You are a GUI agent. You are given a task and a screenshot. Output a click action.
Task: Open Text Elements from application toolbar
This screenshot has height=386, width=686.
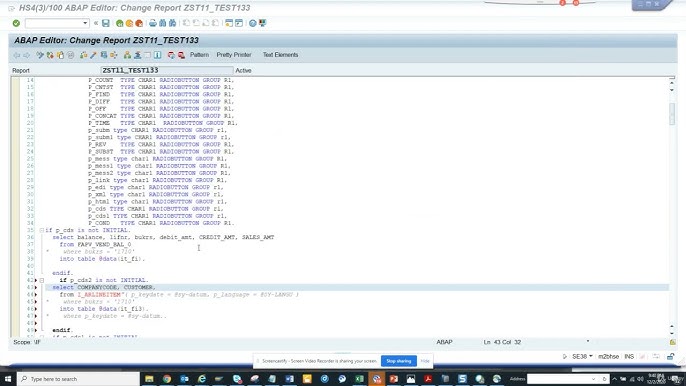pos(280,55)
